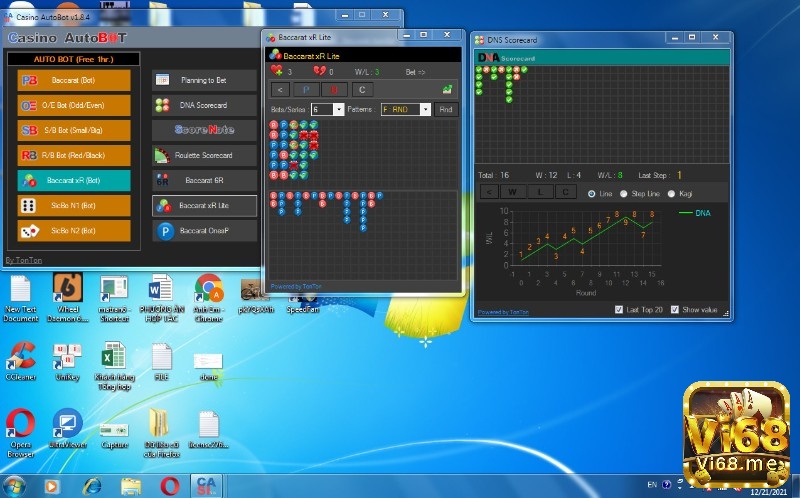This screenshot has height=498, width=800.
Task: Select Line chart radio option
Action: [591, 194]
